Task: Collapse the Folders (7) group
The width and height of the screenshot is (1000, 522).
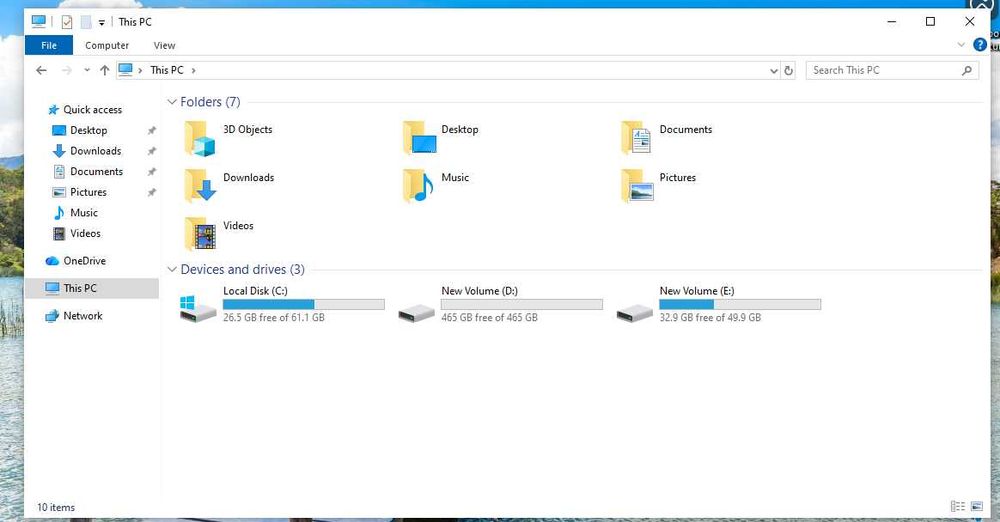Action: pos(172,101)
